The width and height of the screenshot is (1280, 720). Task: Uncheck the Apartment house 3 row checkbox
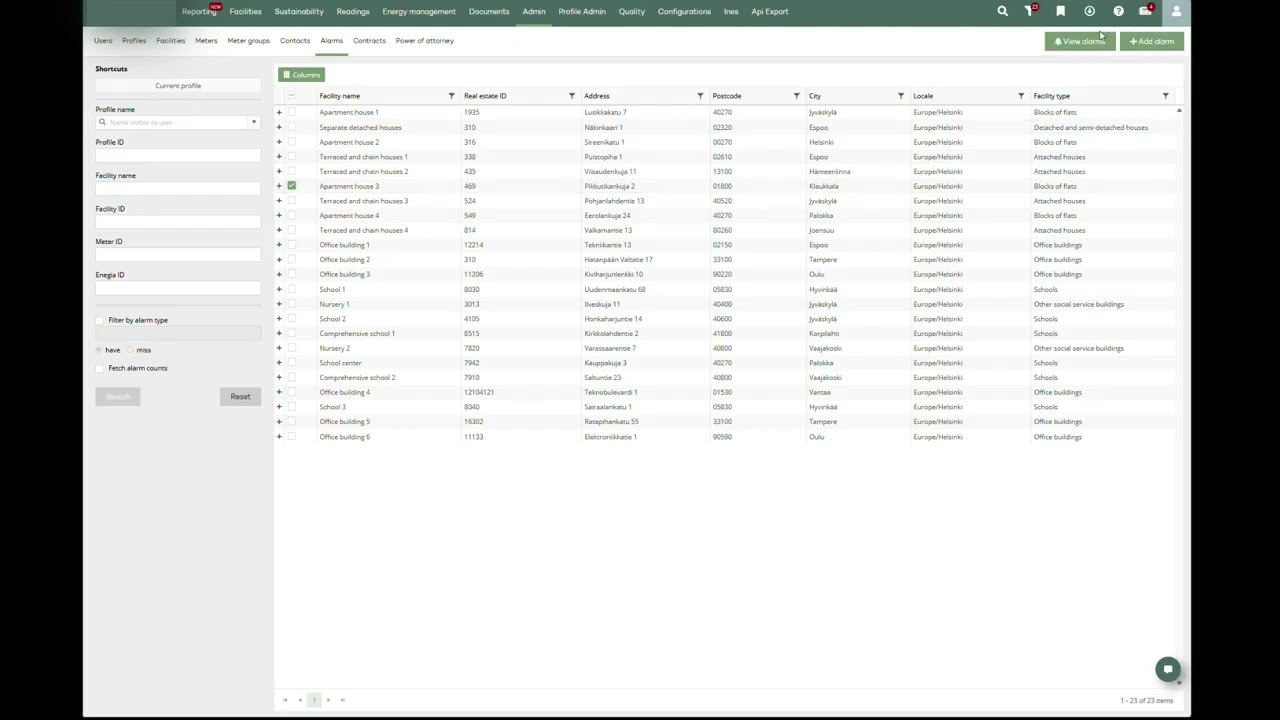pos(292,186)
